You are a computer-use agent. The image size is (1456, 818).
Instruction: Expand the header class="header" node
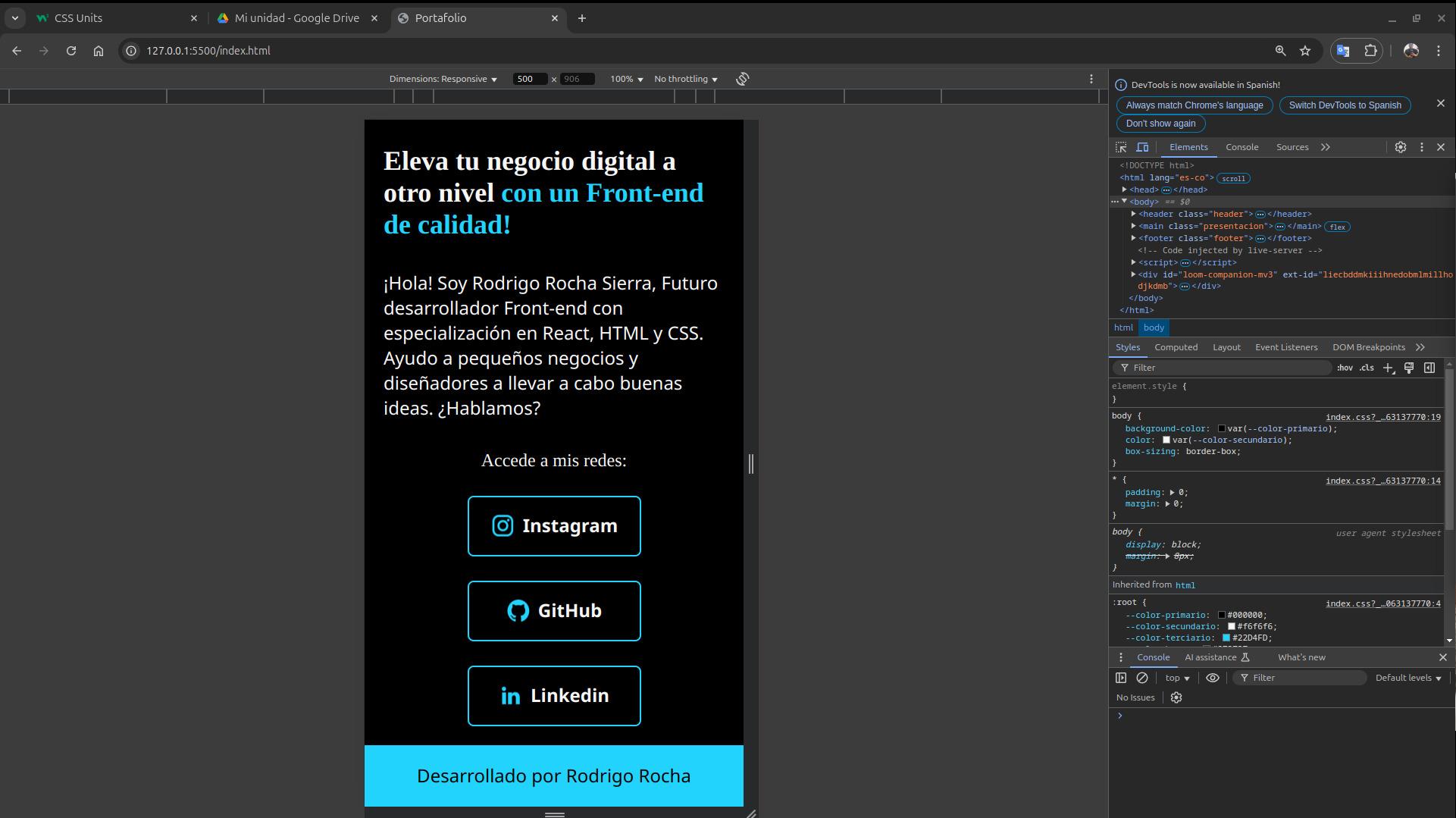1134,214
